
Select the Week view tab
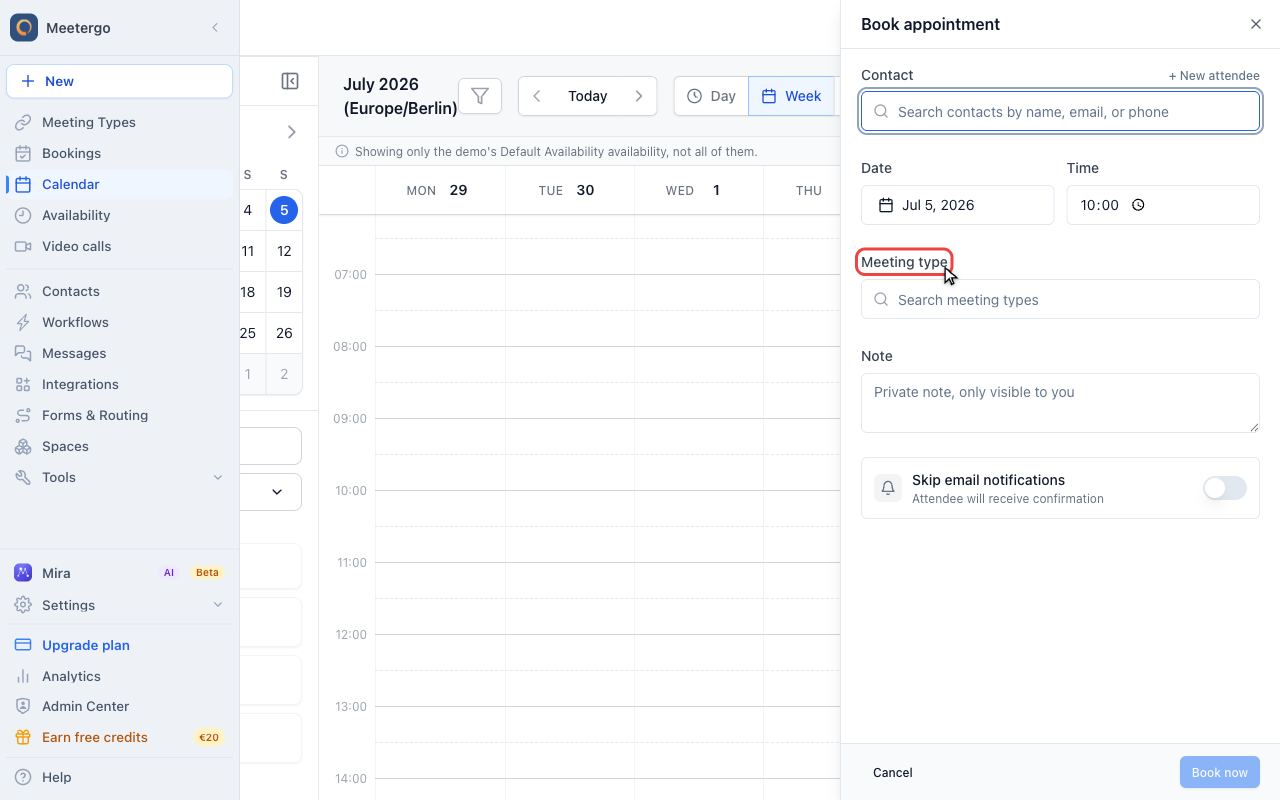click(x=791, y=96)
